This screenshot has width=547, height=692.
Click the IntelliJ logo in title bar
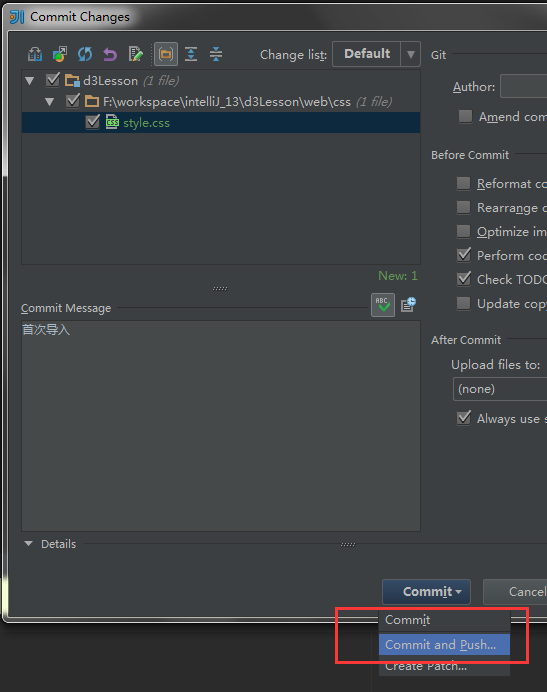(17, 17)
